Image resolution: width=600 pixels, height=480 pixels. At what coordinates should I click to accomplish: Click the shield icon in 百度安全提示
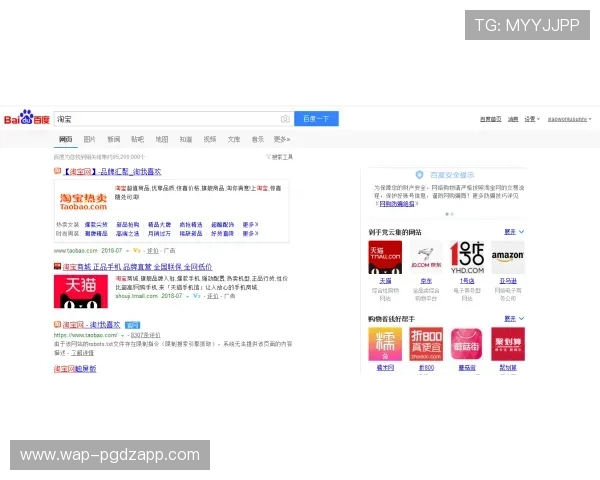click(419, 175)
